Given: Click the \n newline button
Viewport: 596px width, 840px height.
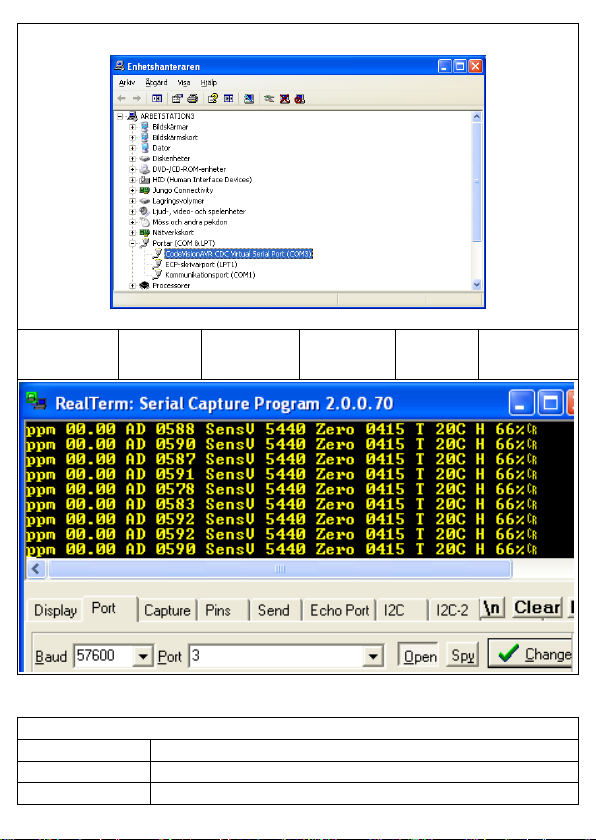Looking at the screenshot, I should [x=492, y=608].
